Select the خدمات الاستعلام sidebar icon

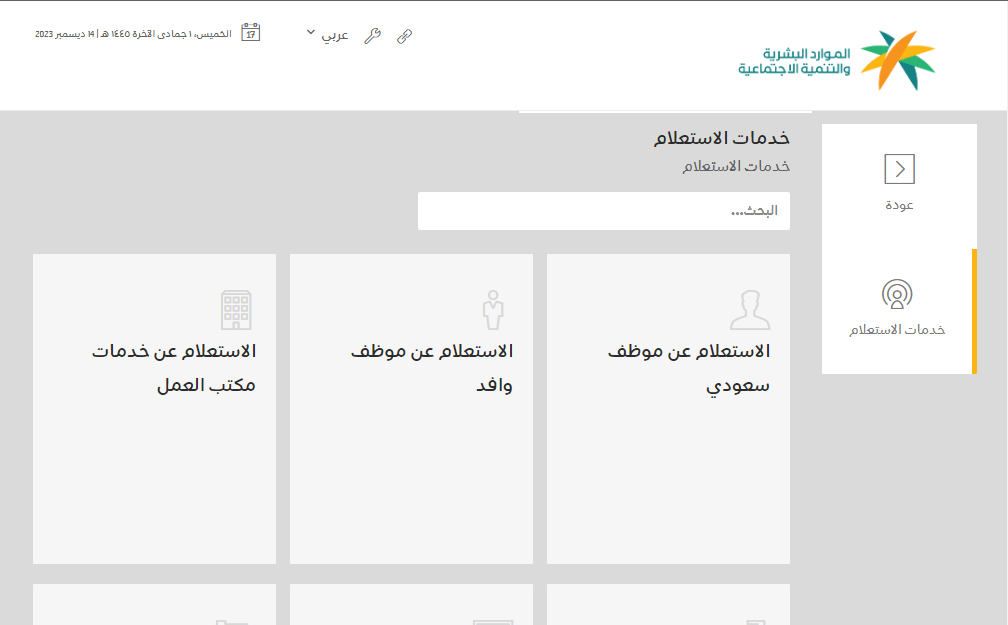coord(897,294)
